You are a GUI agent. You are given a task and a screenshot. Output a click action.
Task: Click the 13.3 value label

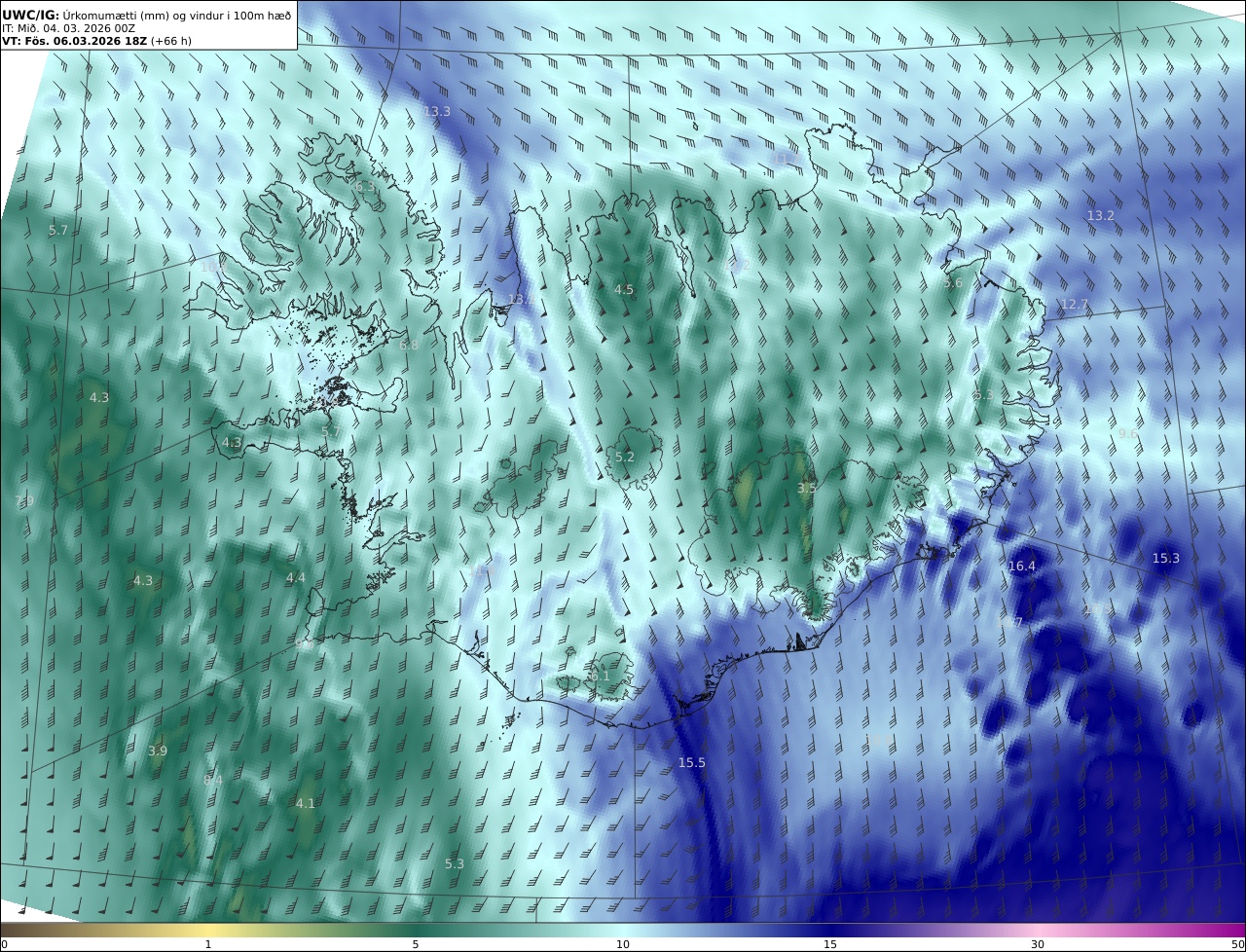coord(437,112)
